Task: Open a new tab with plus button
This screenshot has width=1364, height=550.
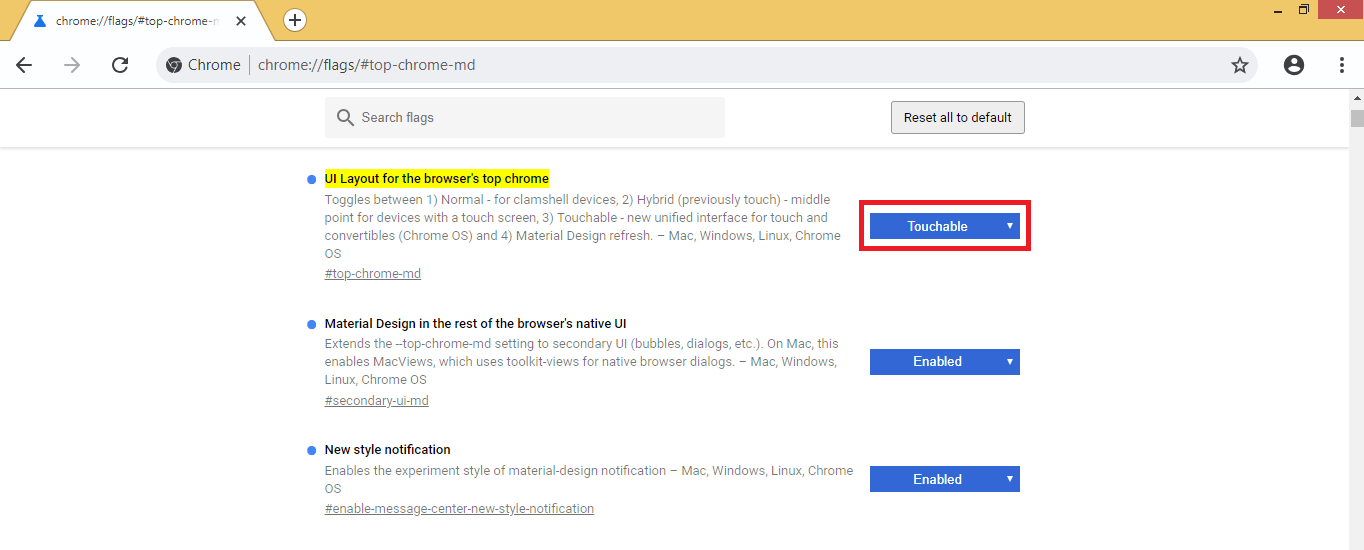Action: pos(295,20)
